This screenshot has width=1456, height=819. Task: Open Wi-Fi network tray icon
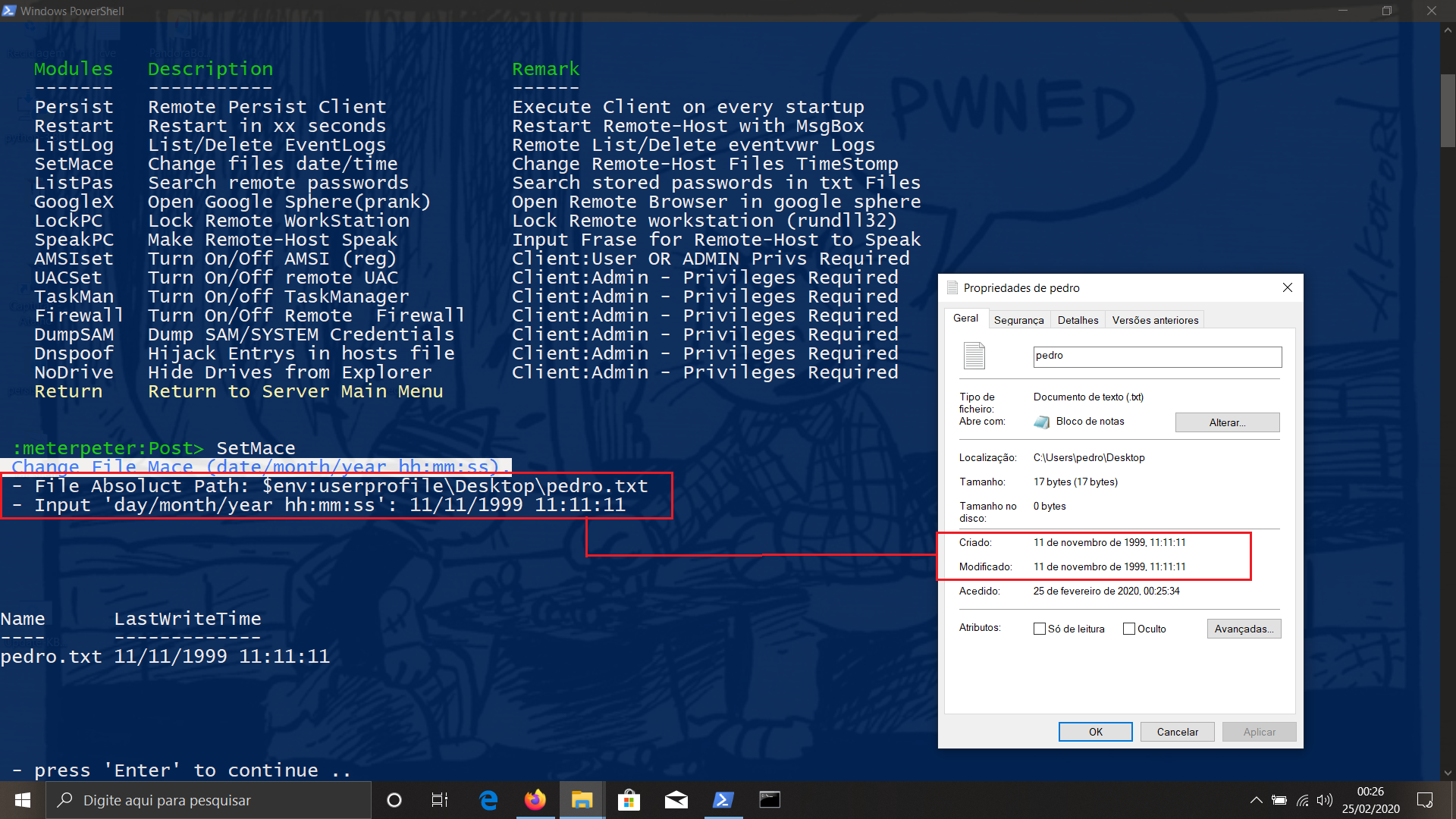[x=1302, y=800]
